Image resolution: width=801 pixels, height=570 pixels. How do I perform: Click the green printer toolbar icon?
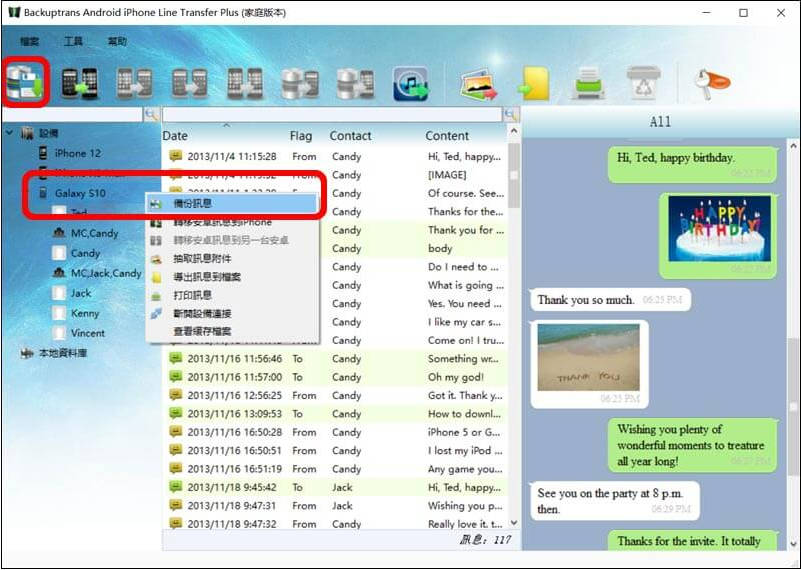590,83
